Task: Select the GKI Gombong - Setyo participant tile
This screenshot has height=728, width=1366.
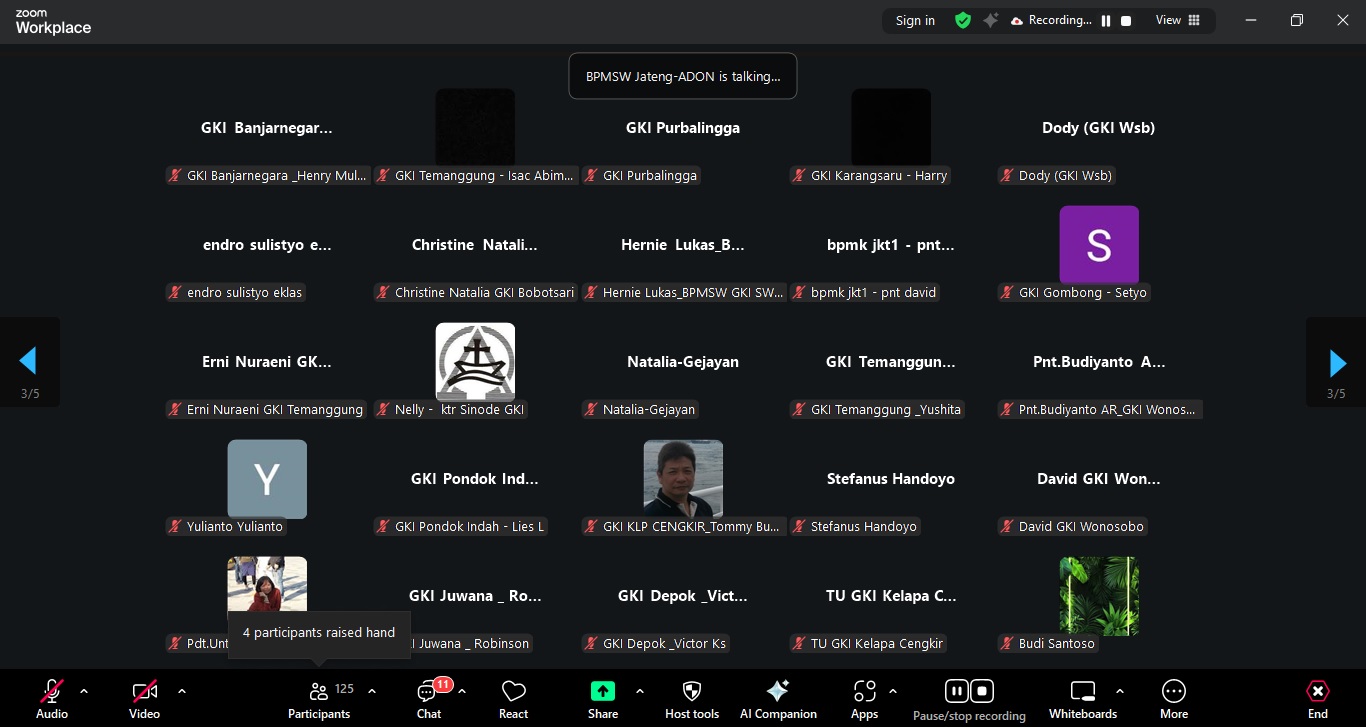Action: coord(1099,246)
